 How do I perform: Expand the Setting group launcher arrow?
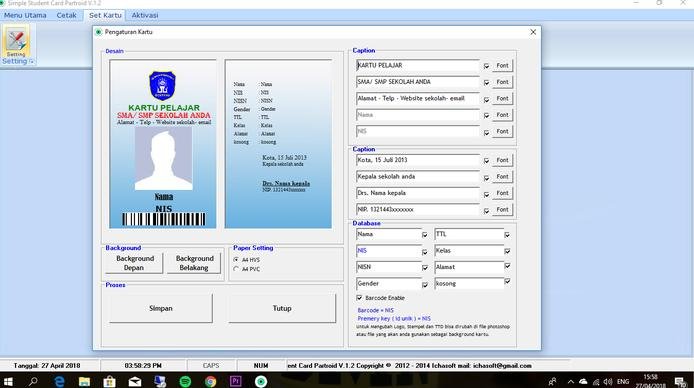(31, 62)
